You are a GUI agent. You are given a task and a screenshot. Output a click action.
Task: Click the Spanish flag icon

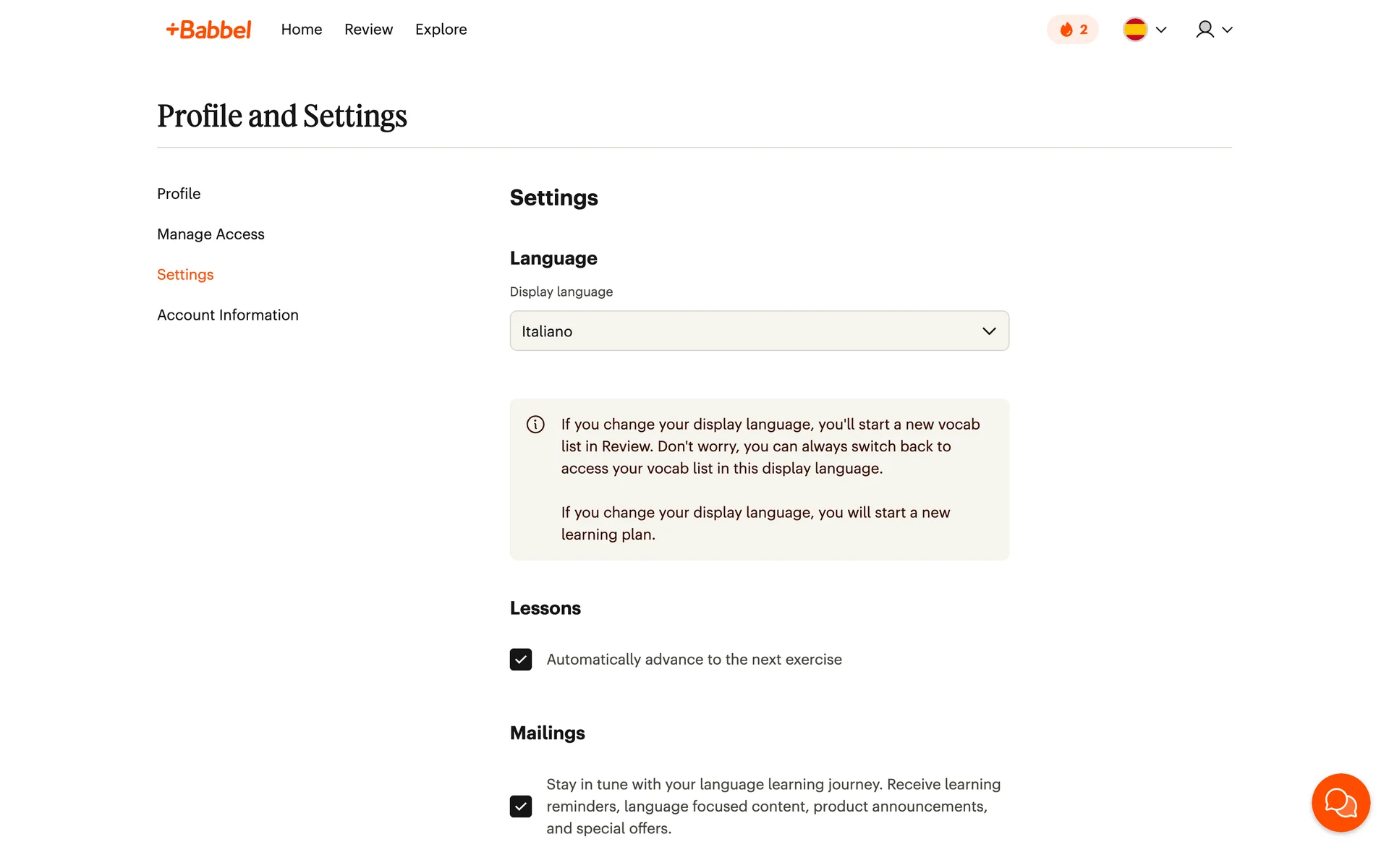coord(1134,30)
